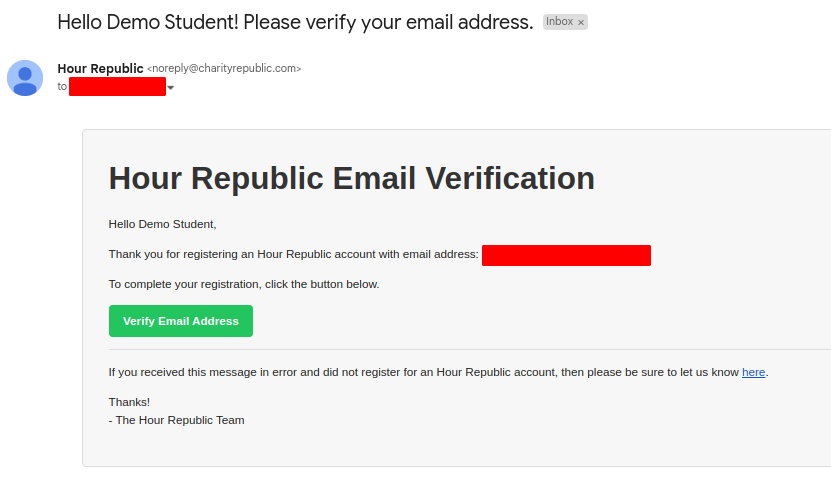Click the 'Thanks!' closing line
This screenshot has width=831, height=483.
tap(129, 402)
